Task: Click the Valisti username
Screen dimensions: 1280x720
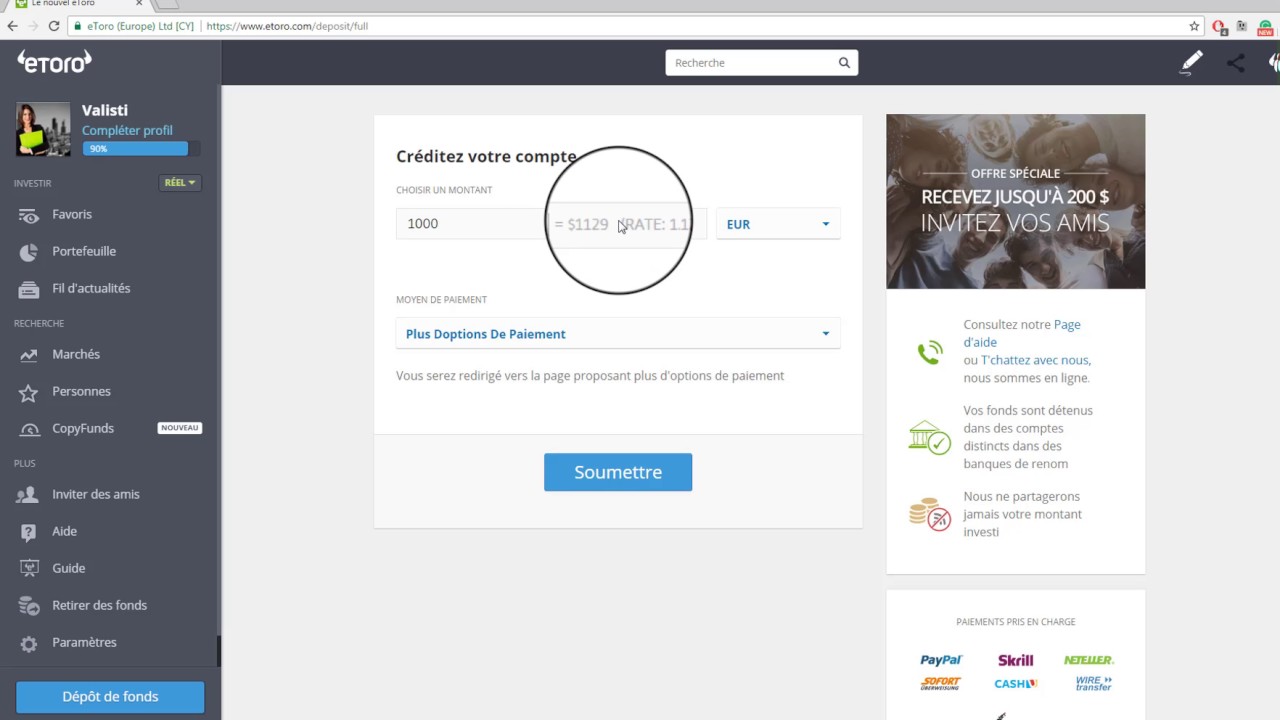Action: click(x=105, y=110)
